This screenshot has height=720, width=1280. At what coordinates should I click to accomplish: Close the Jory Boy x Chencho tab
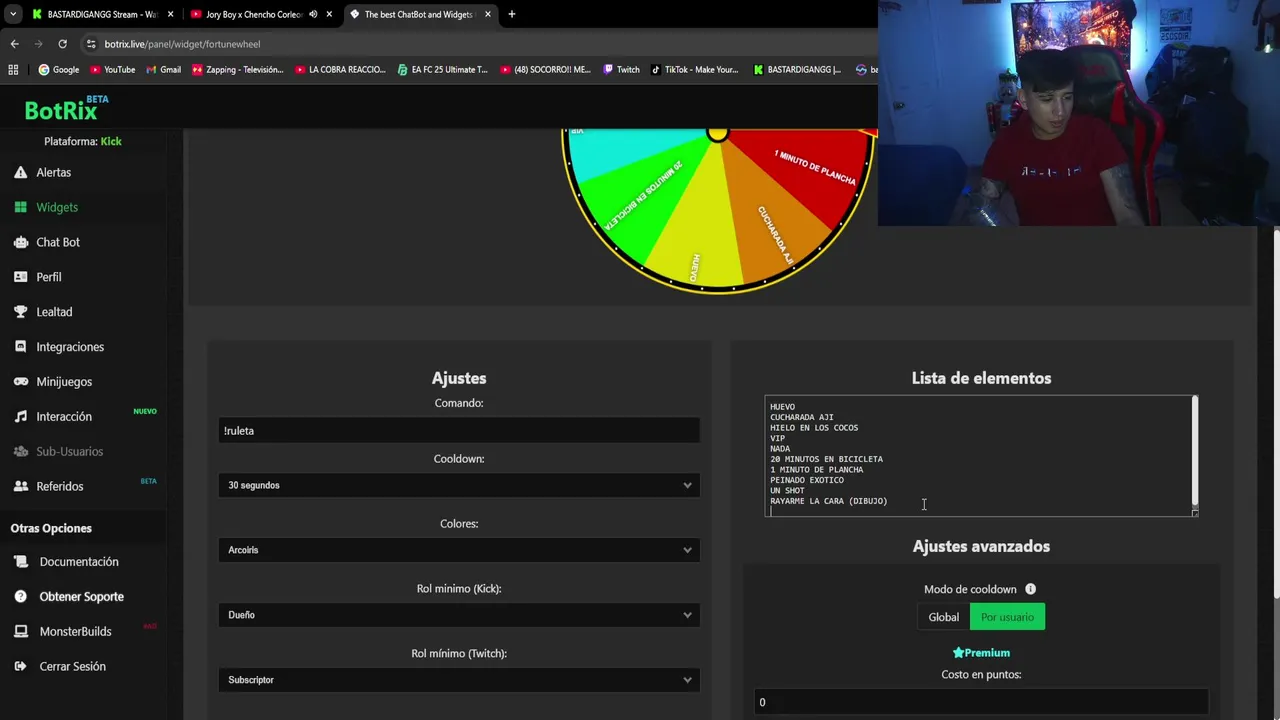tap(329, 14)
